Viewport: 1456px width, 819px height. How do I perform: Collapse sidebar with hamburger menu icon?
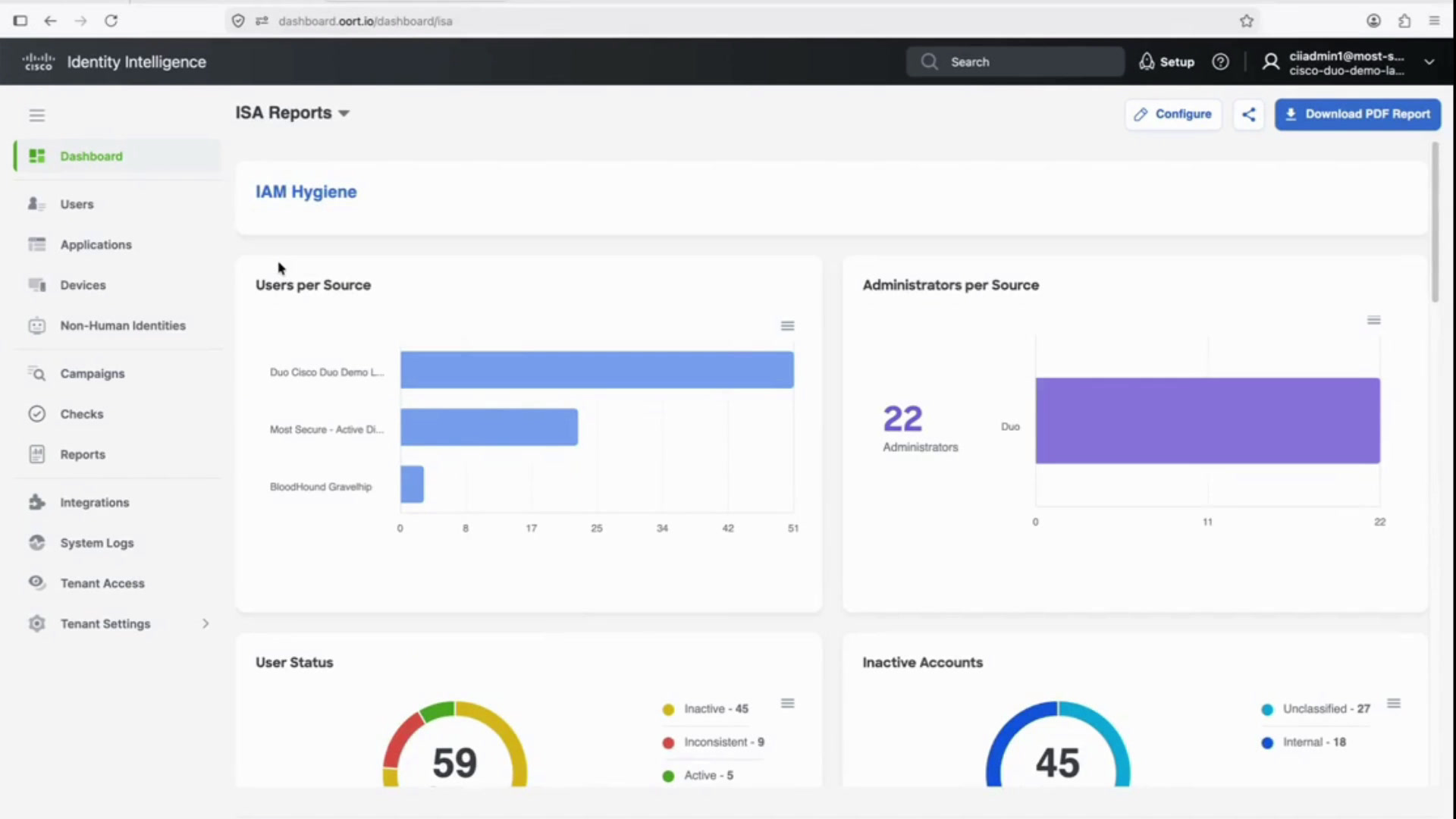[x=37, y=115]
